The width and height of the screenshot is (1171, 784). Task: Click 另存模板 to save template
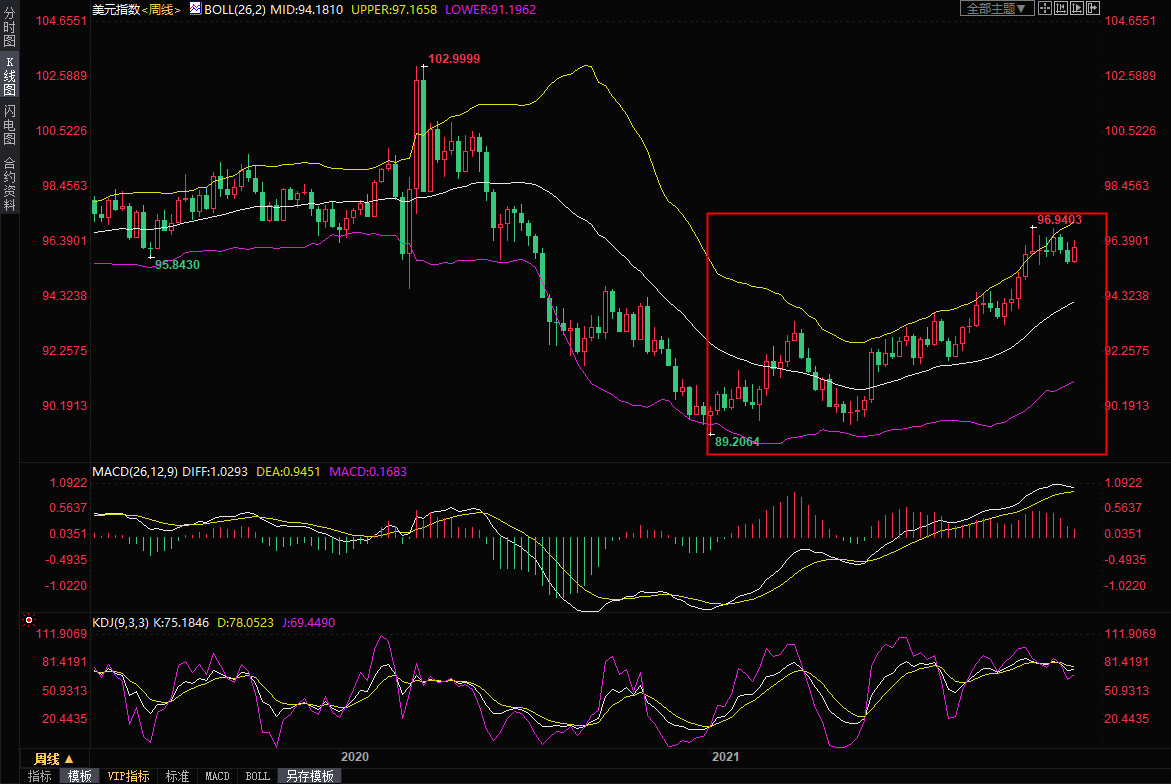click(x=309, y=776)
